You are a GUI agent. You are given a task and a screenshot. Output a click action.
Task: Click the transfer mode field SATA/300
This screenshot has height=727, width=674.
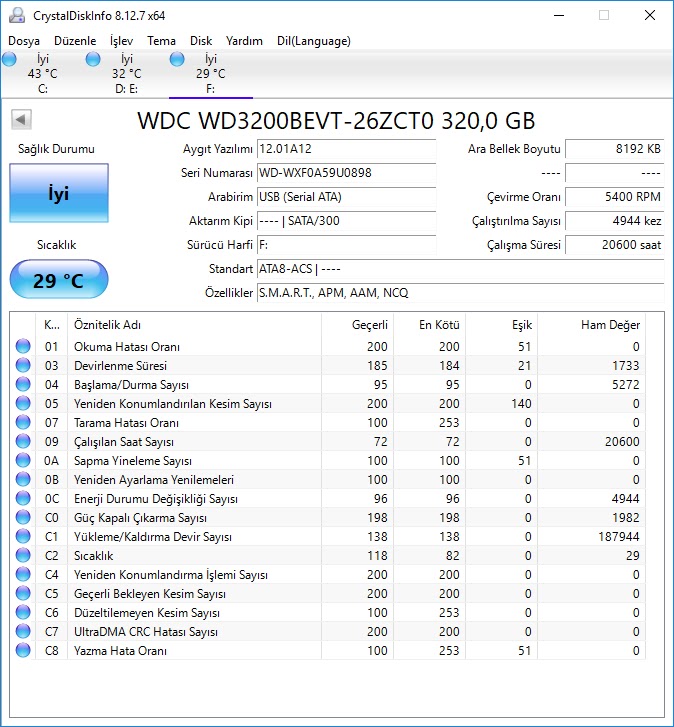(x=346, y=221)
